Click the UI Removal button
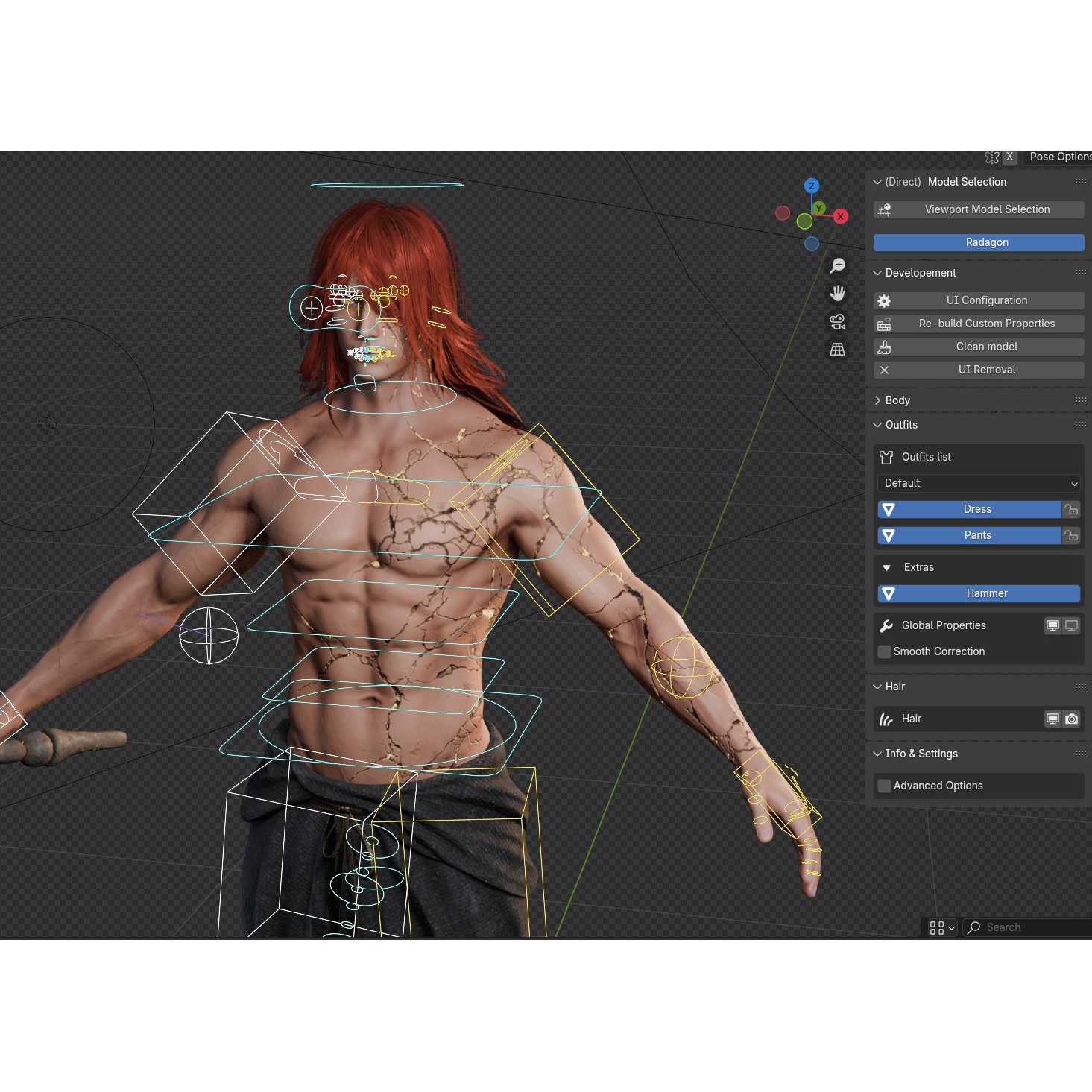Screen dimensions: 1092x1092 click(x=979, y=370)
